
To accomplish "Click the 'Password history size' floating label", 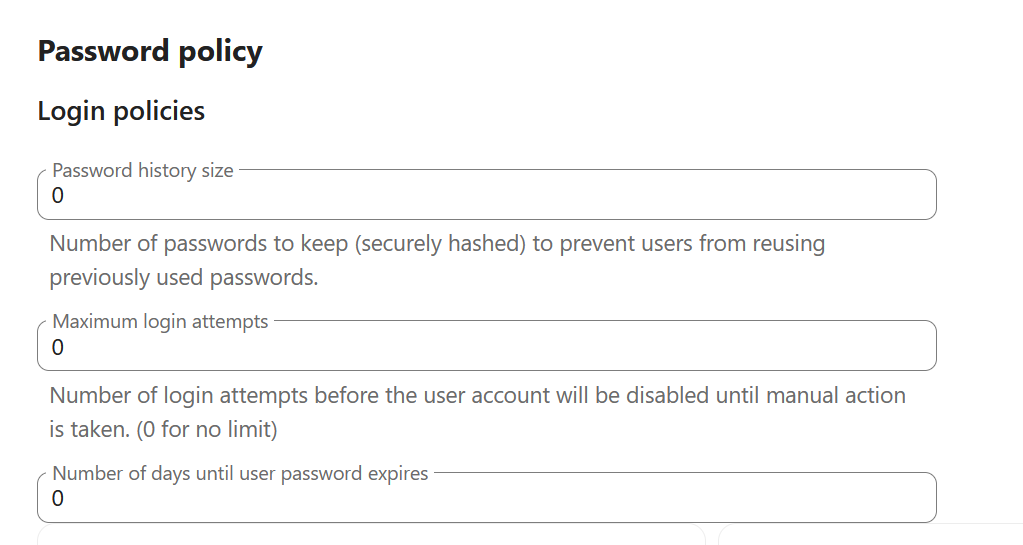I will pos(142,171).
